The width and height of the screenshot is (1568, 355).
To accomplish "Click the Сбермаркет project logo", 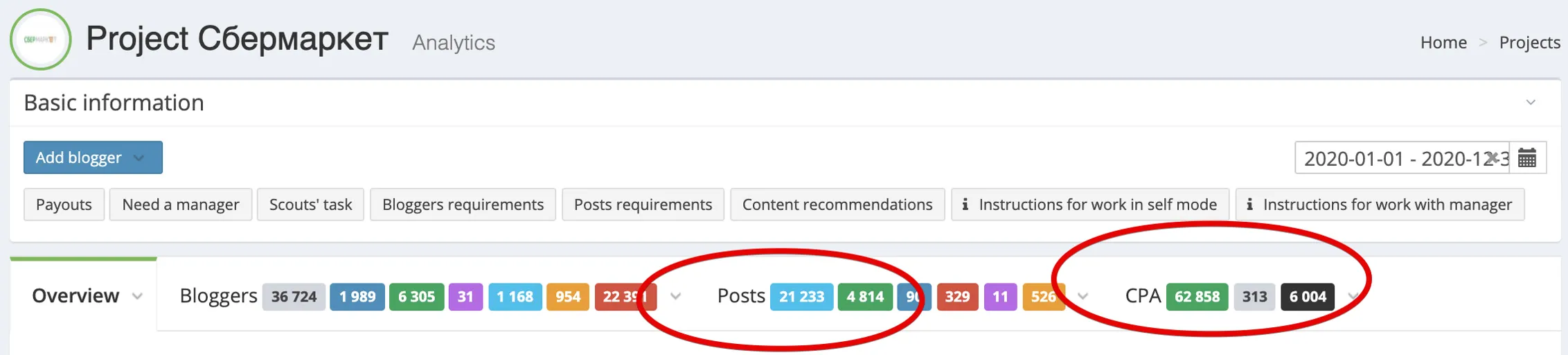I will [x=41, y=40].
